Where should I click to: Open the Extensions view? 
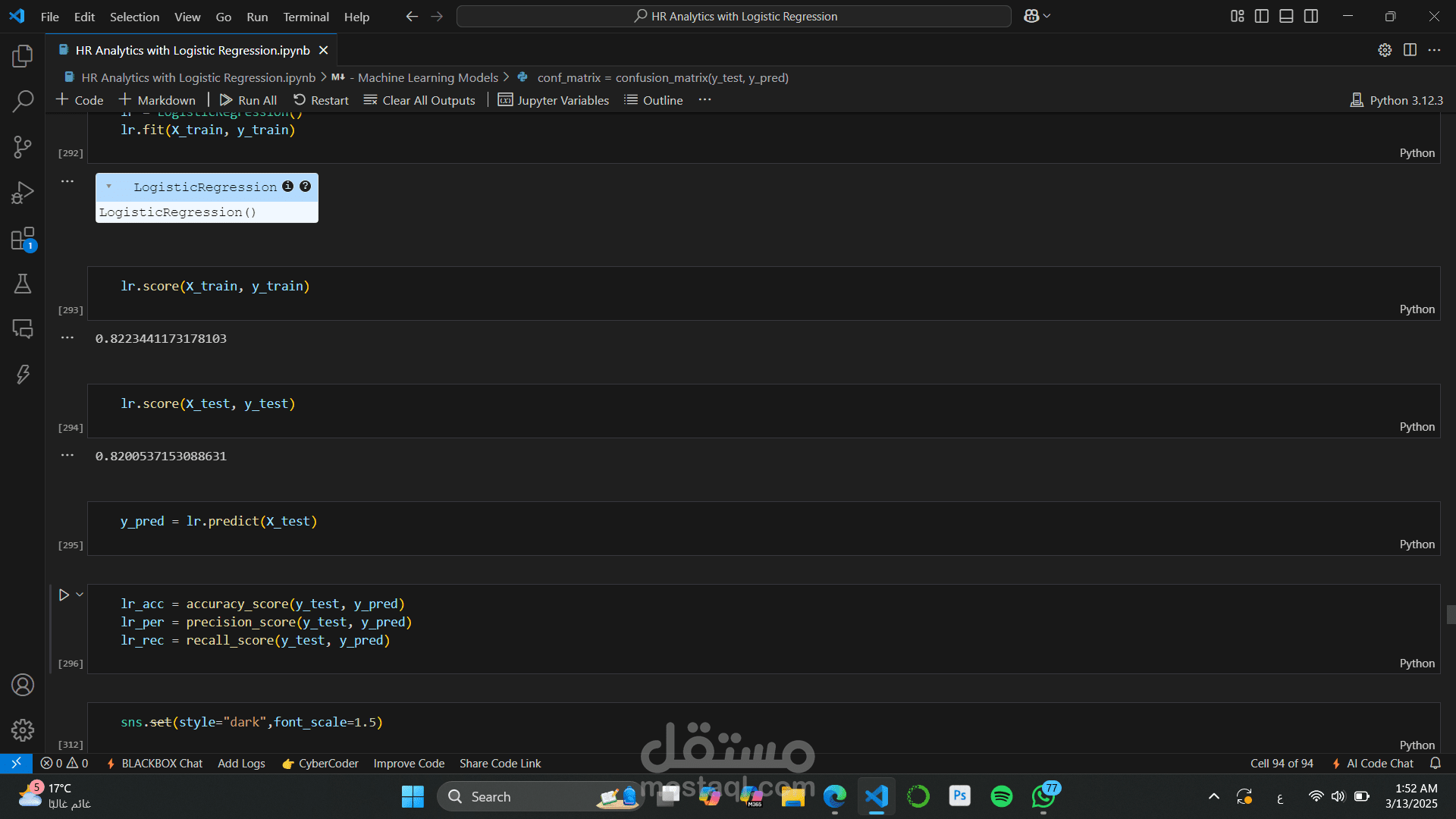(x=23, y=239)
